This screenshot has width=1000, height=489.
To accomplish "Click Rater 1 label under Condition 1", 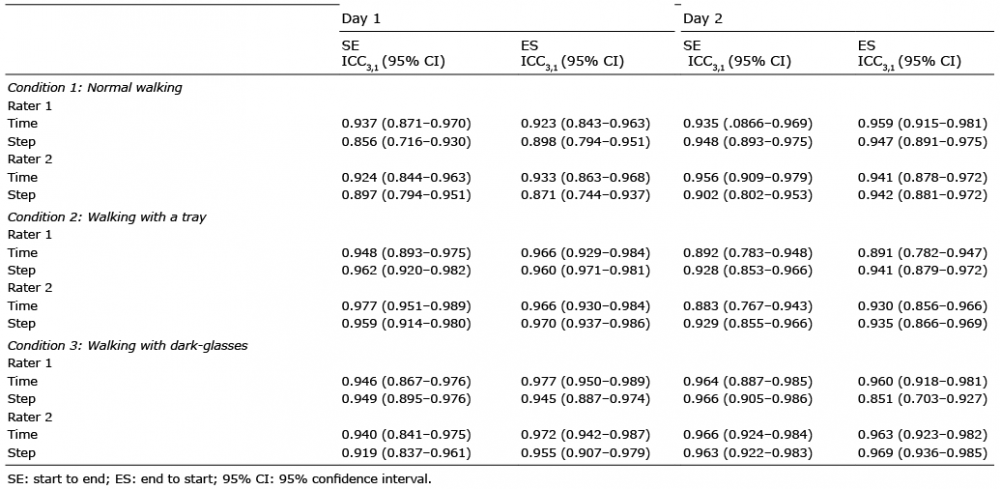I will 30,105.
